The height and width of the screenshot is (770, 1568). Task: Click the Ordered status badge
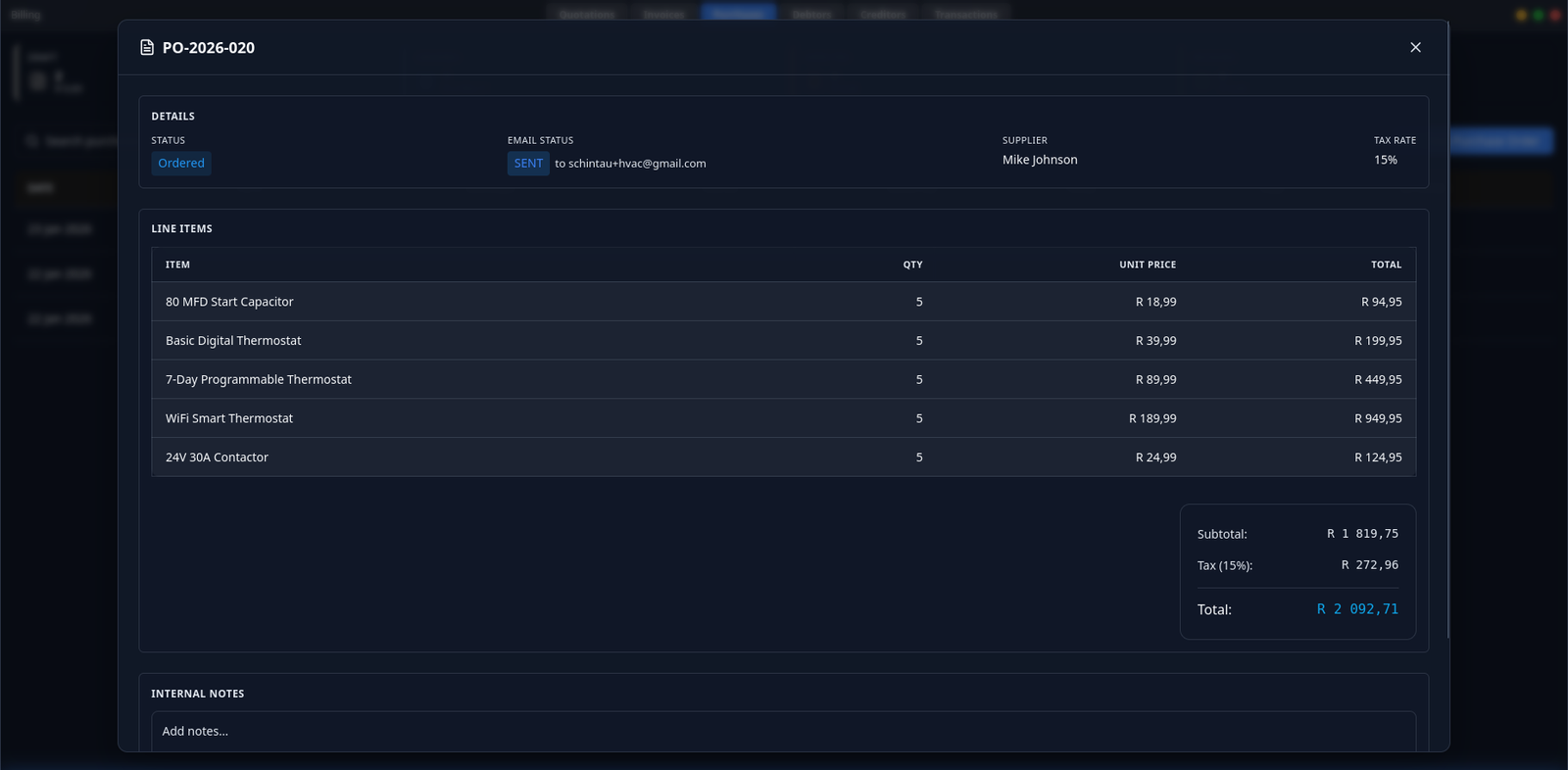tap(181, 164)
